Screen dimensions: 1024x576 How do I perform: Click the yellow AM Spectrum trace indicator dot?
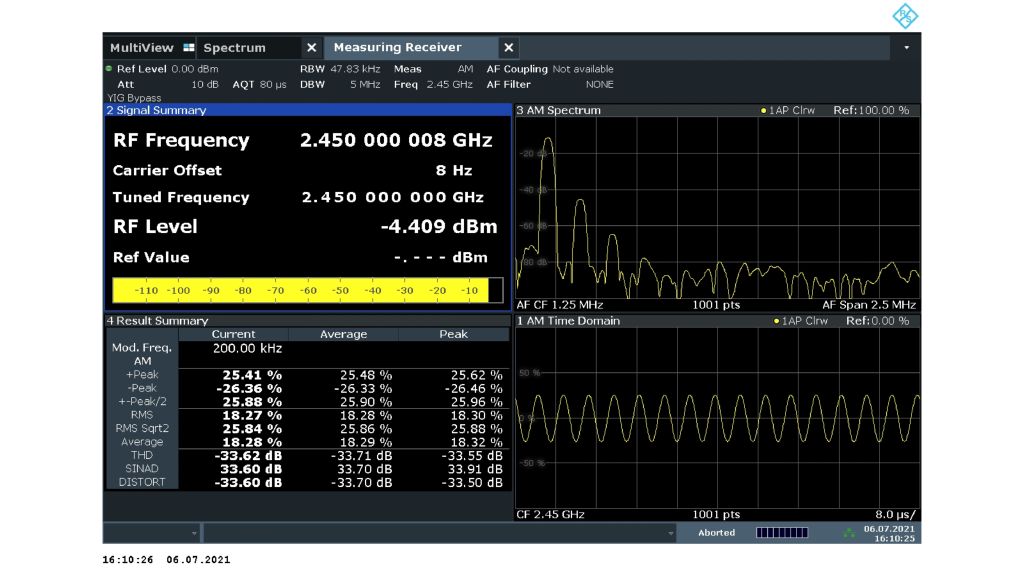[x=764, y=111]
